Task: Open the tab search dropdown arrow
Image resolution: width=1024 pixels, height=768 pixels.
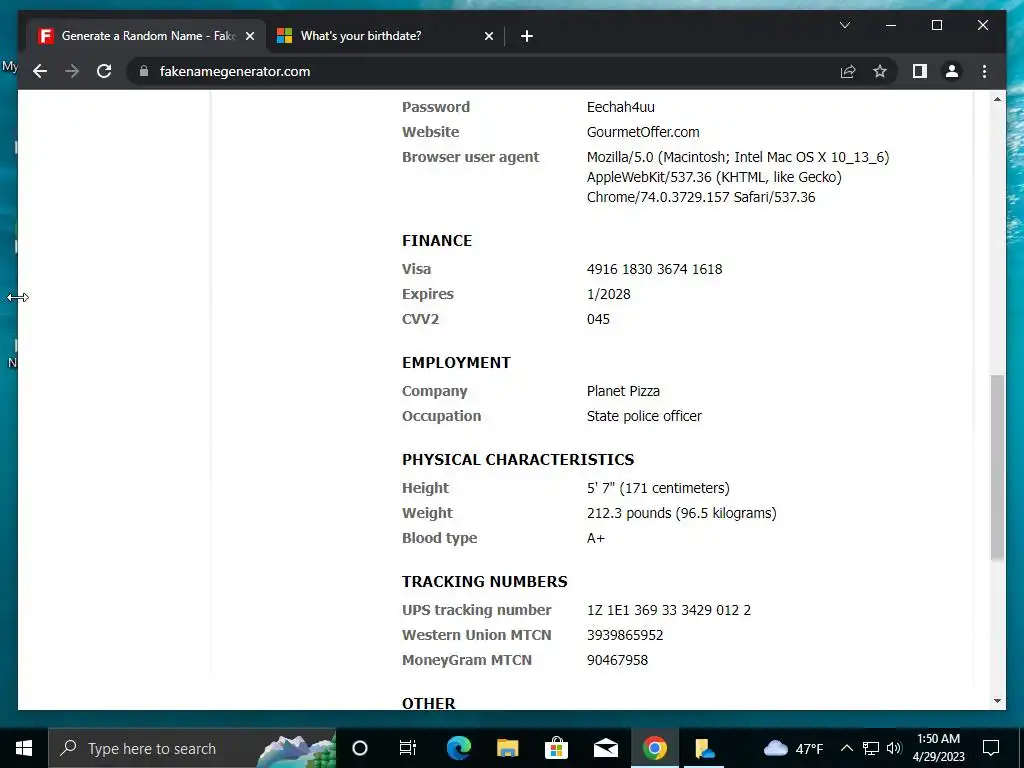Action: pos(844,25)
